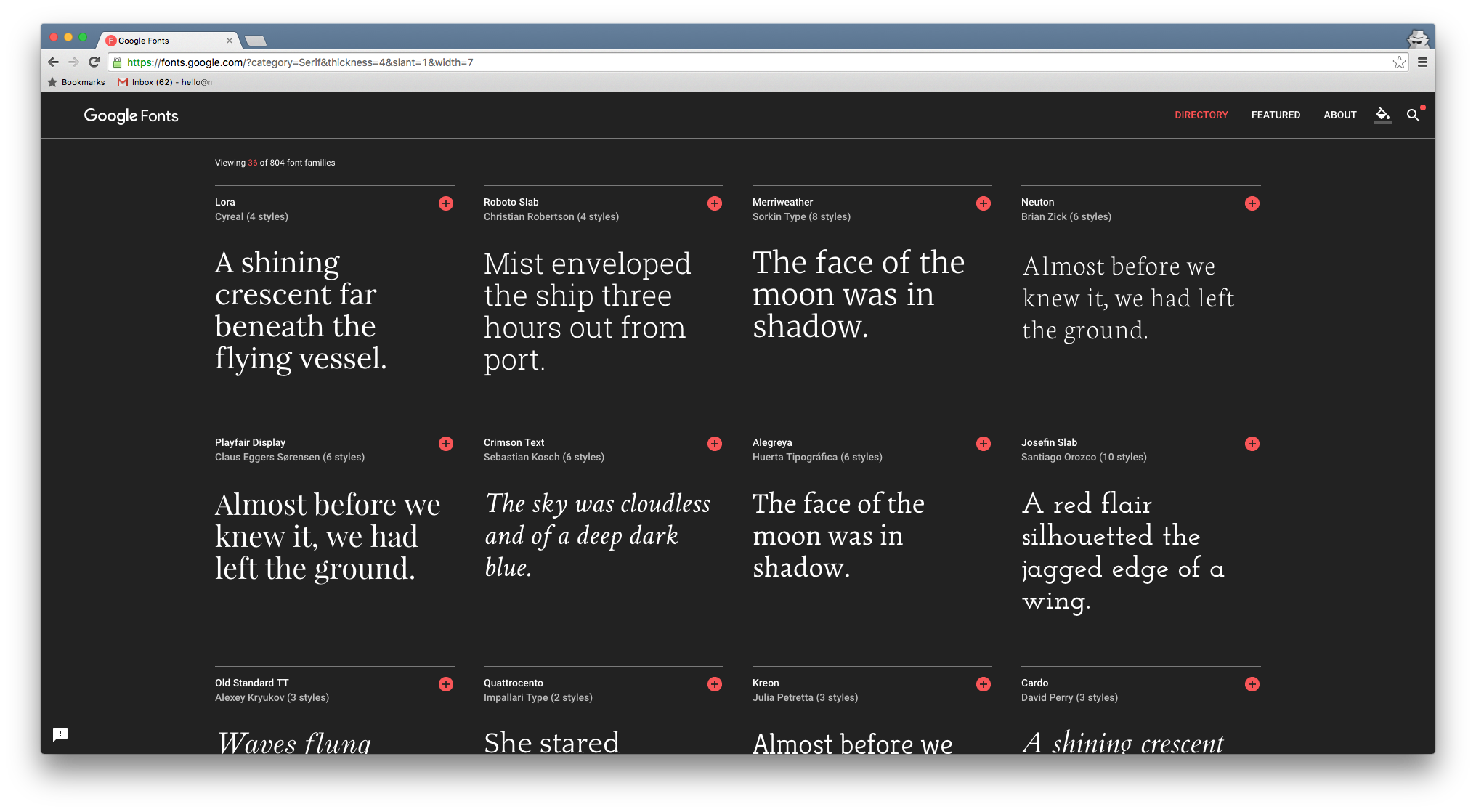Viewport: 1476px width, 812px height.
Task: Edit Lora sample text 'A shining crescent'
Action: (x=301, y=310)
